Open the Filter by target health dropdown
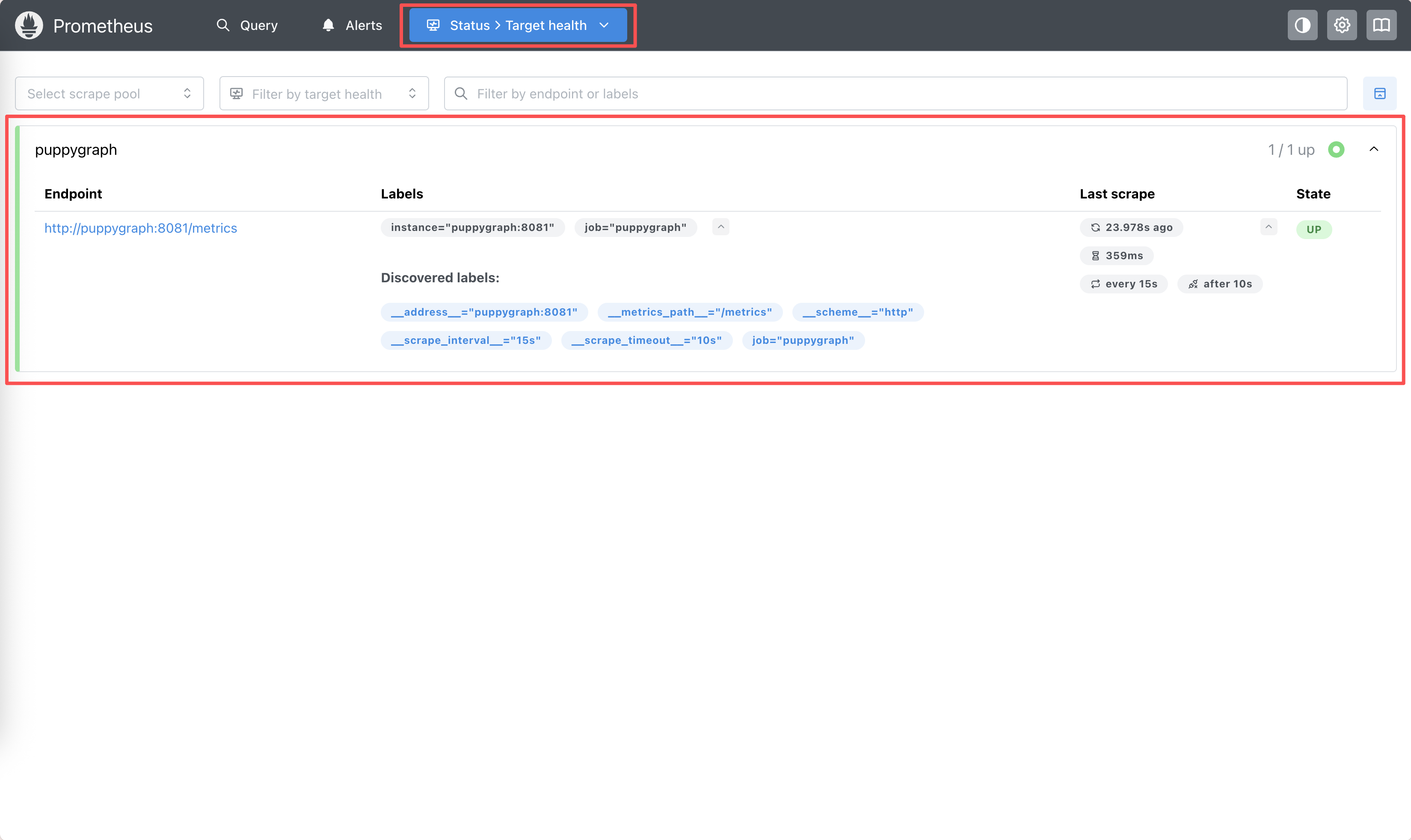This screenshot has height=840, width=1411. click(x=324, y=93)
